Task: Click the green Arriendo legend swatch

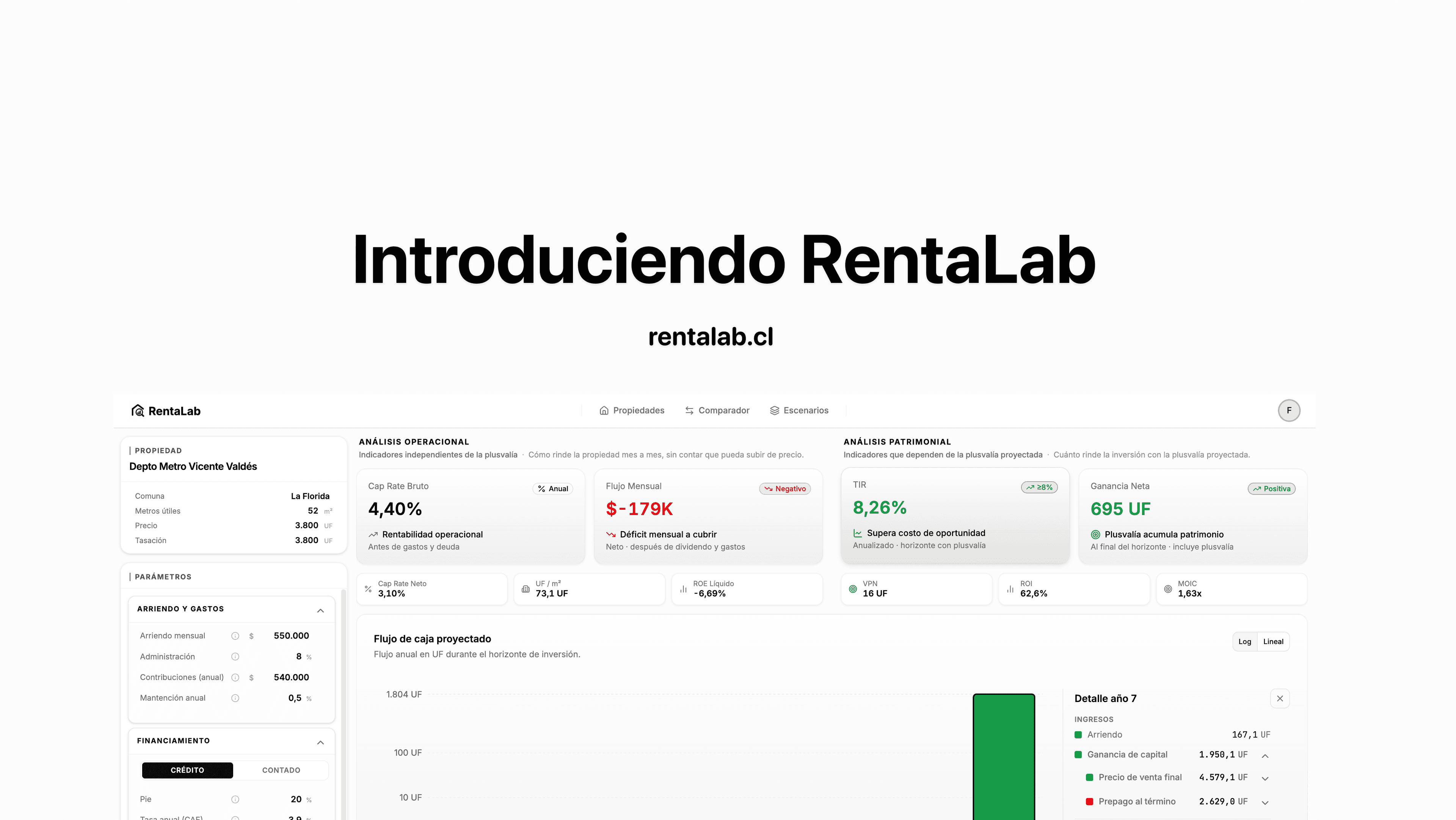Action: click(1078, 735)
